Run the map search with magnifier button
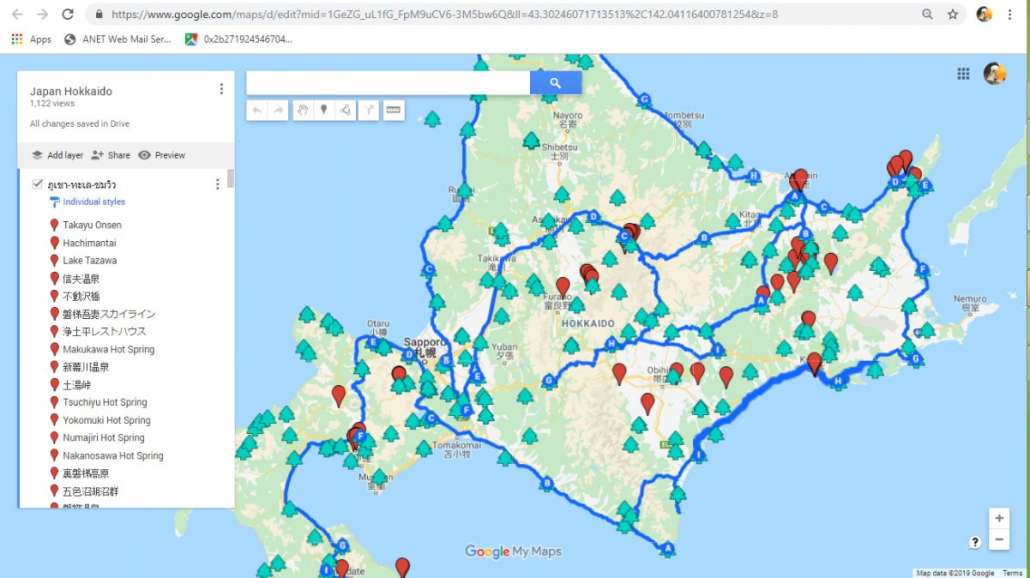This screenshot has height=578, width=1030. [555, 83]
